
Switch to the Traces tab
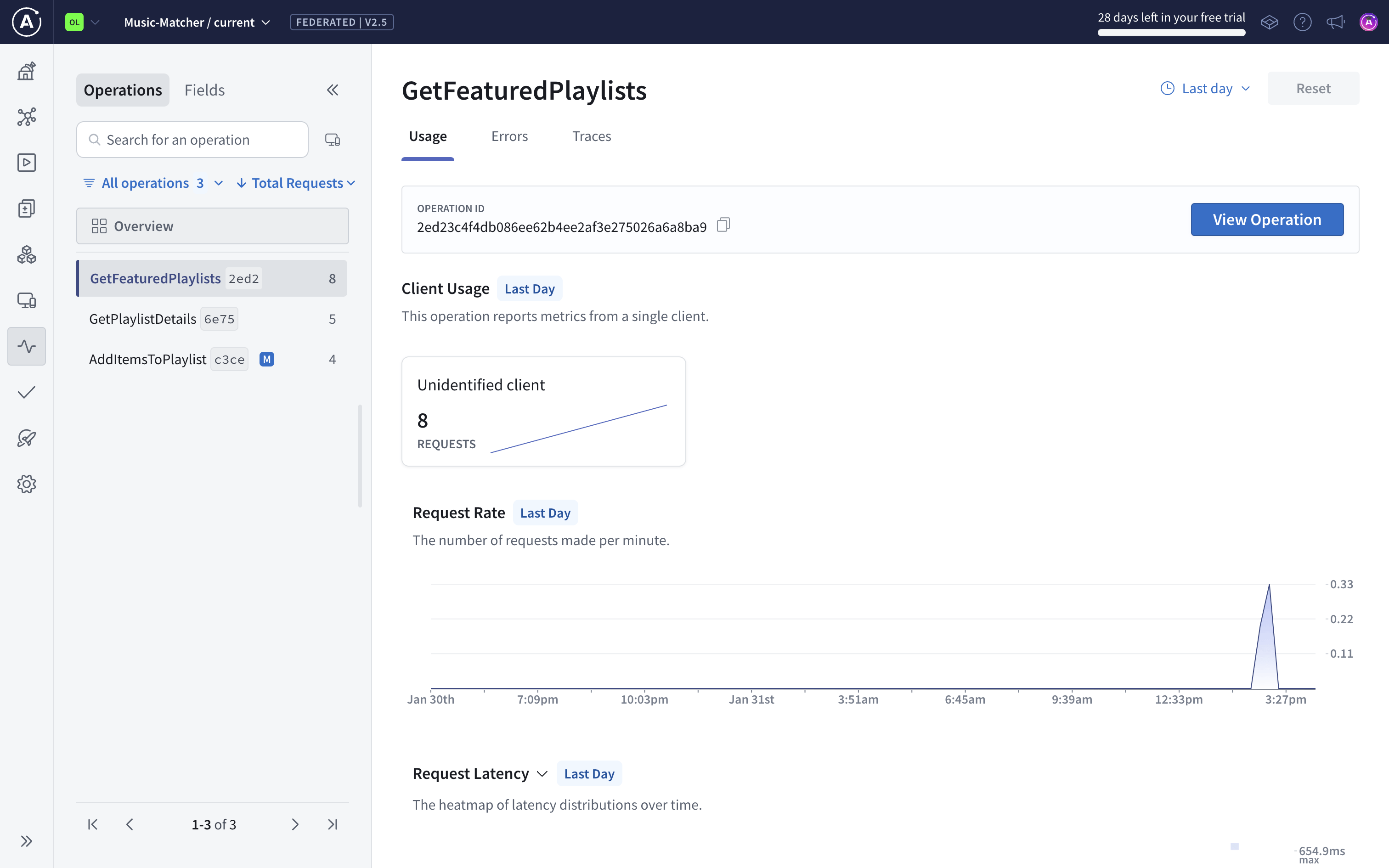click(x=591, y=136)
